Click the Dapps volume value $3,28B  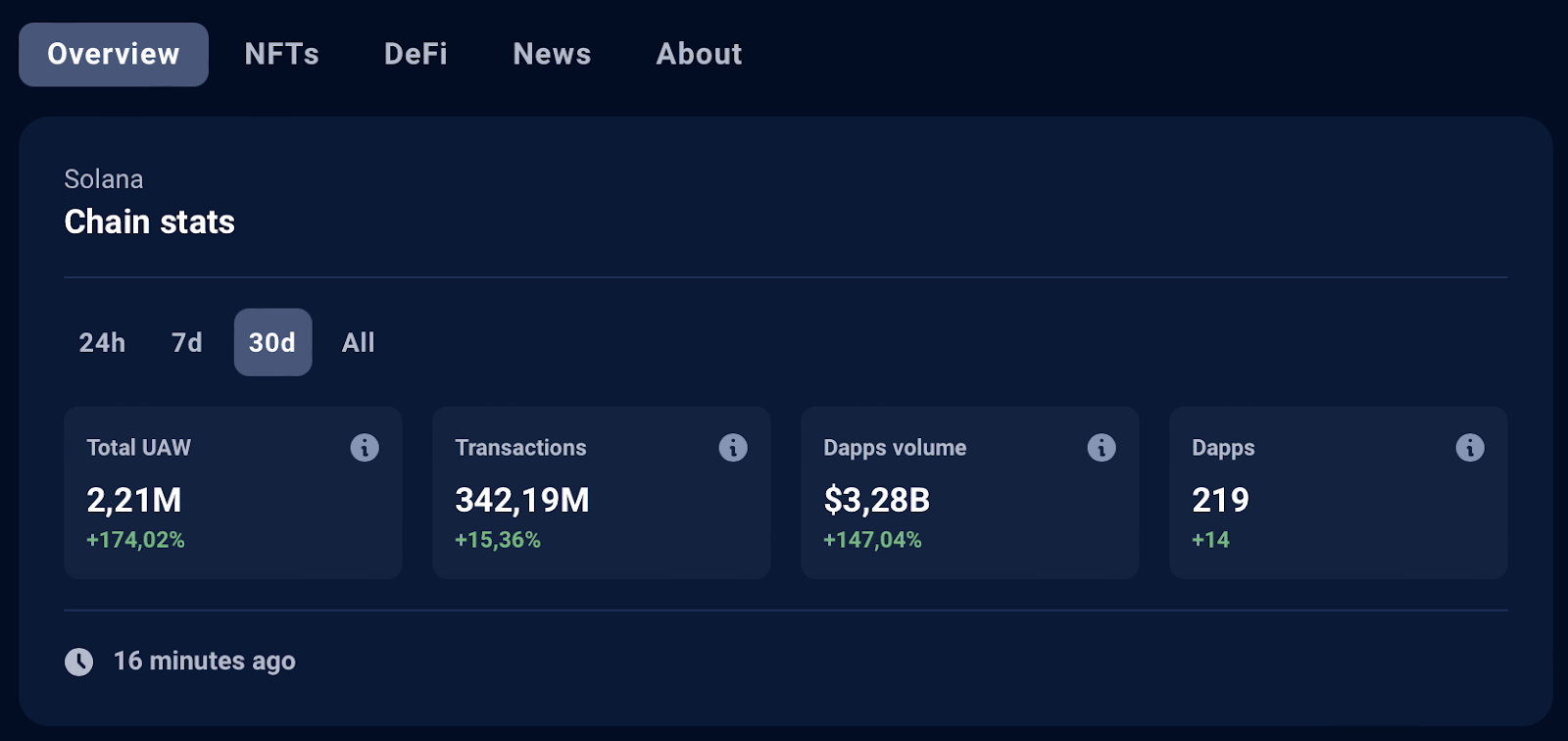[x=877, y=500]
